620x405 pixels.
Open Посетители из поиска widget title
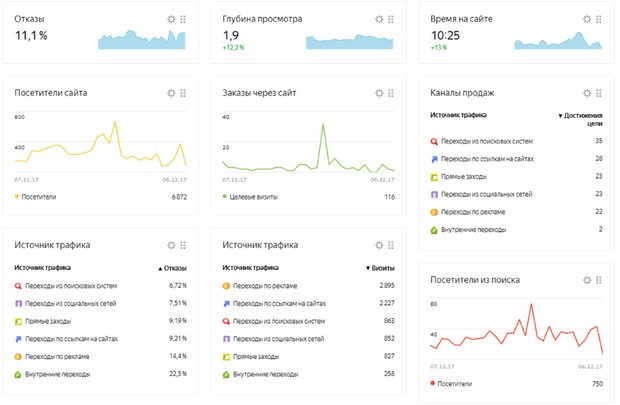tap(475, 280)
